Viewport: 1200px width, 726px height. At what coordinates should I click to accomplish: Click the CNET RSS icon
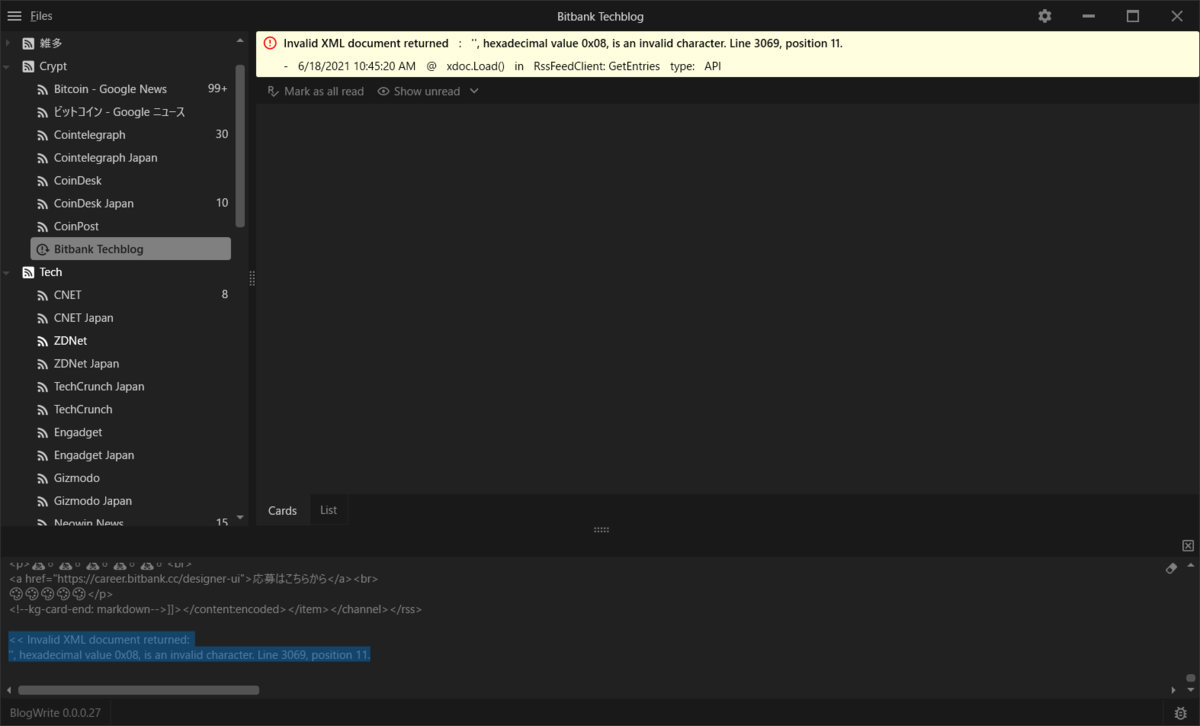pos(43,295)
